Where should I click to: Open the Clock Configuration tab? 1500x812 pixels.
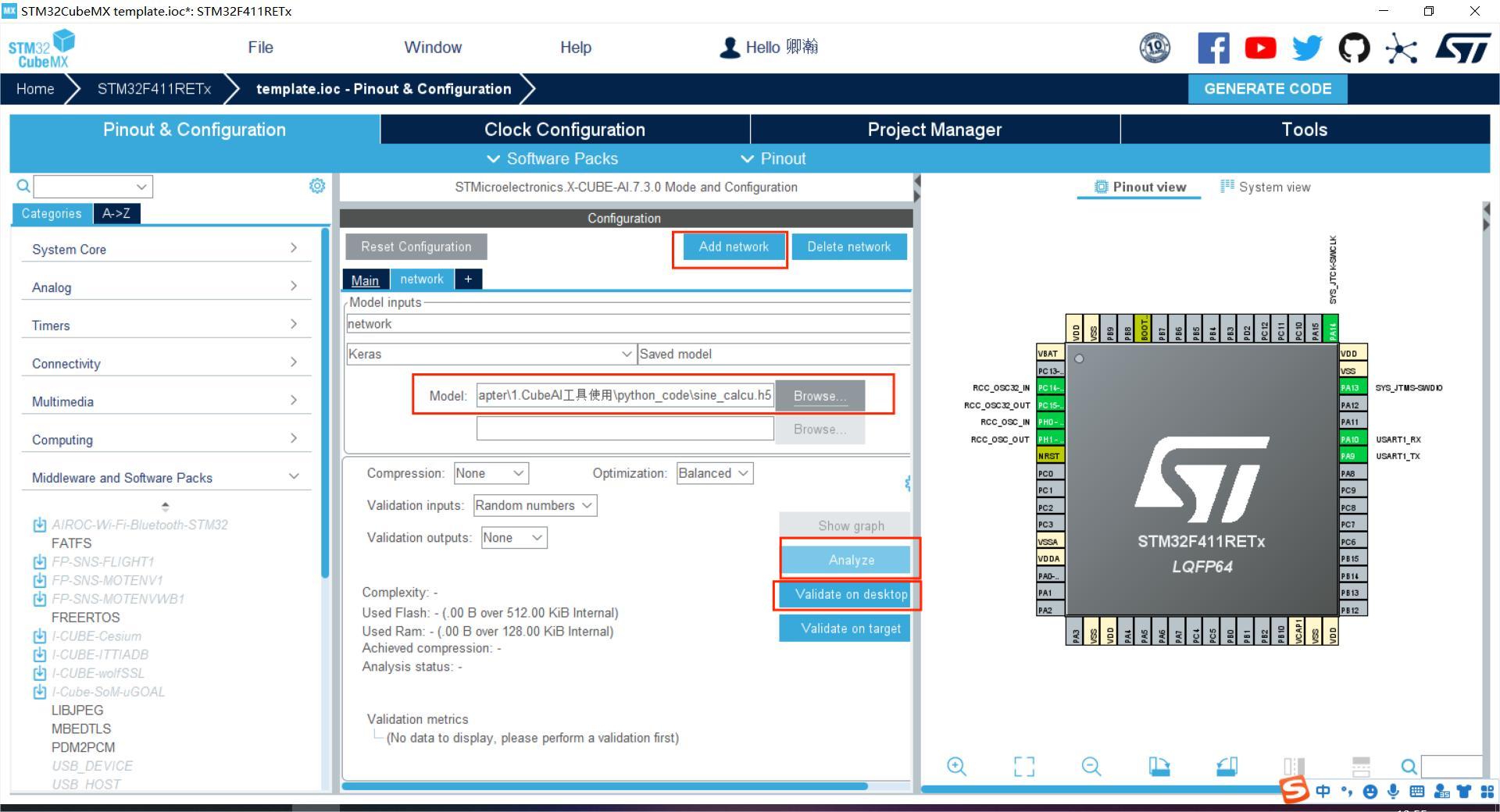(564, 130)
